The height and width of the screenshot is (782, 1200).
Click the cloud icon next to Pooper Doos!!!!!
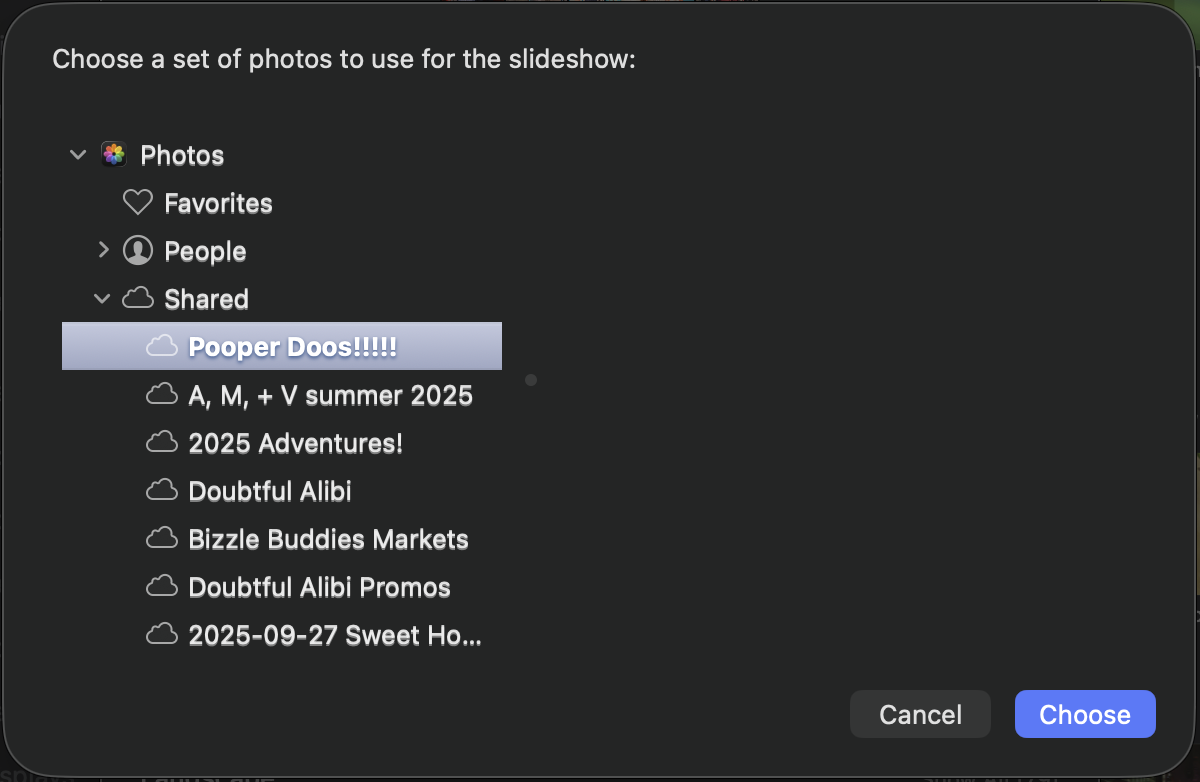tap(161, 347)
